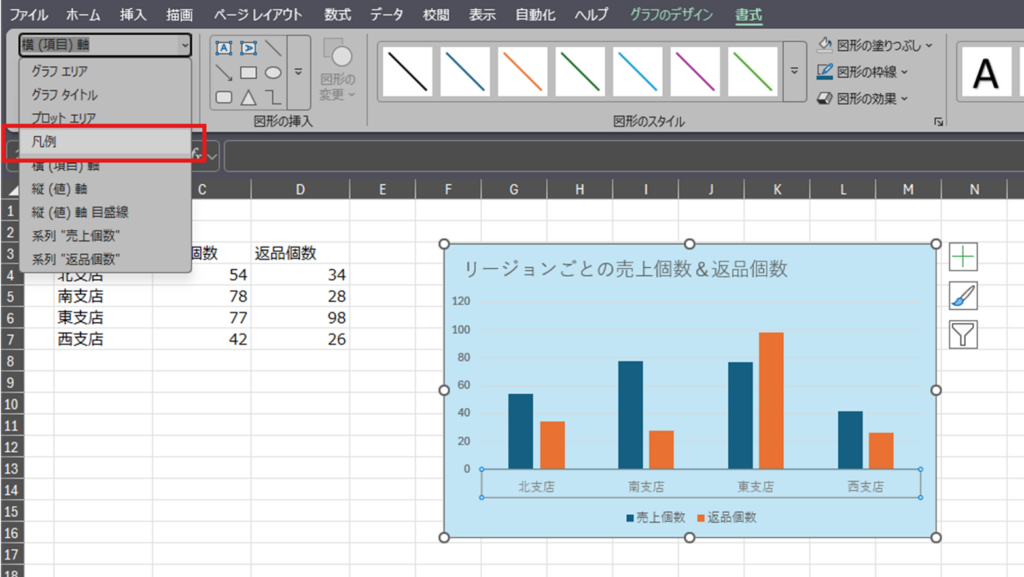Choose the arrow line shape
The height and width of the screenshot is (577, 1024).
click(224, 72)
